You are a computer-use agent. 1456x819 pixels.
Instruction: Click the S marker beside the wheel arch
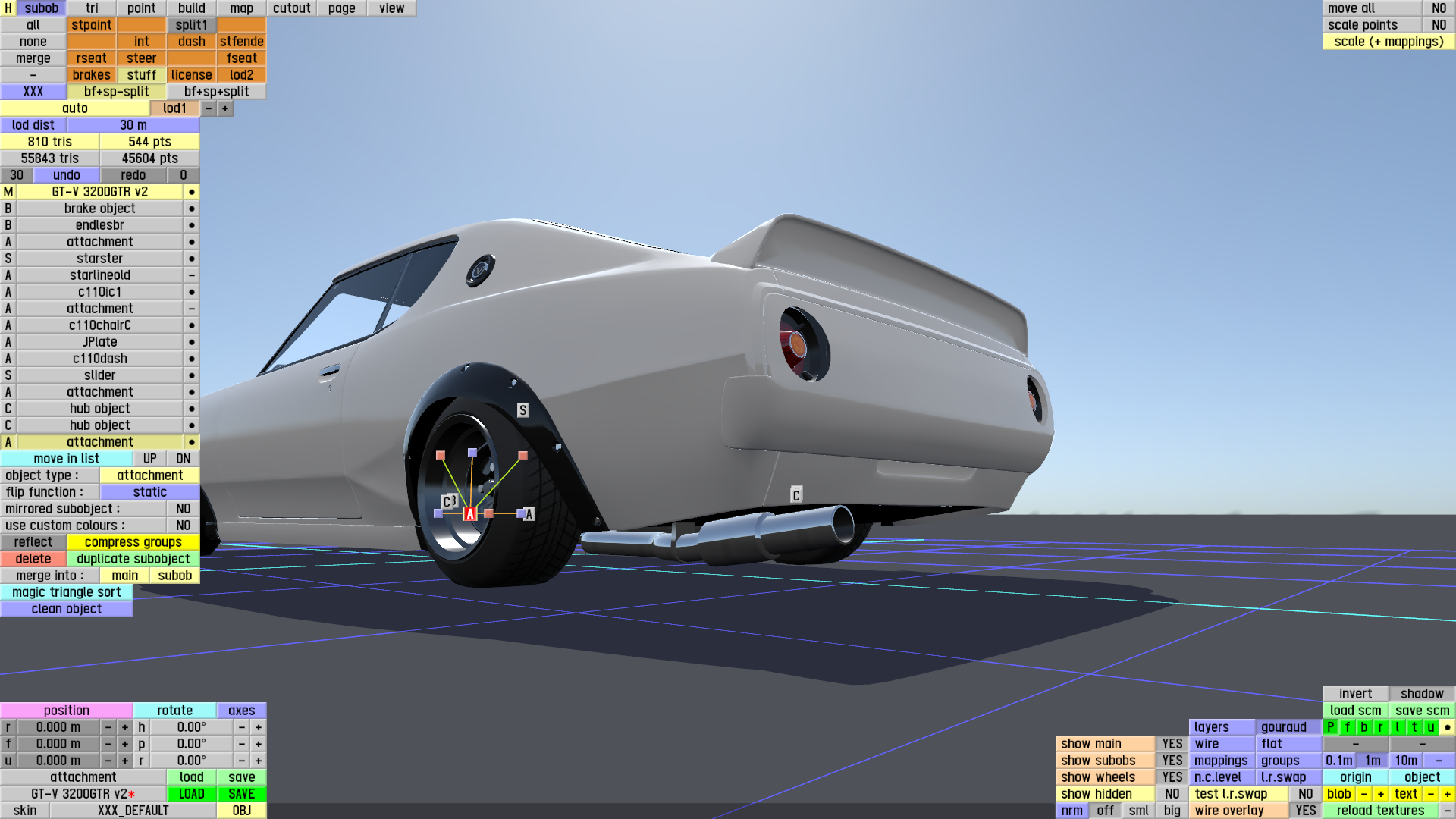(522, 410)
